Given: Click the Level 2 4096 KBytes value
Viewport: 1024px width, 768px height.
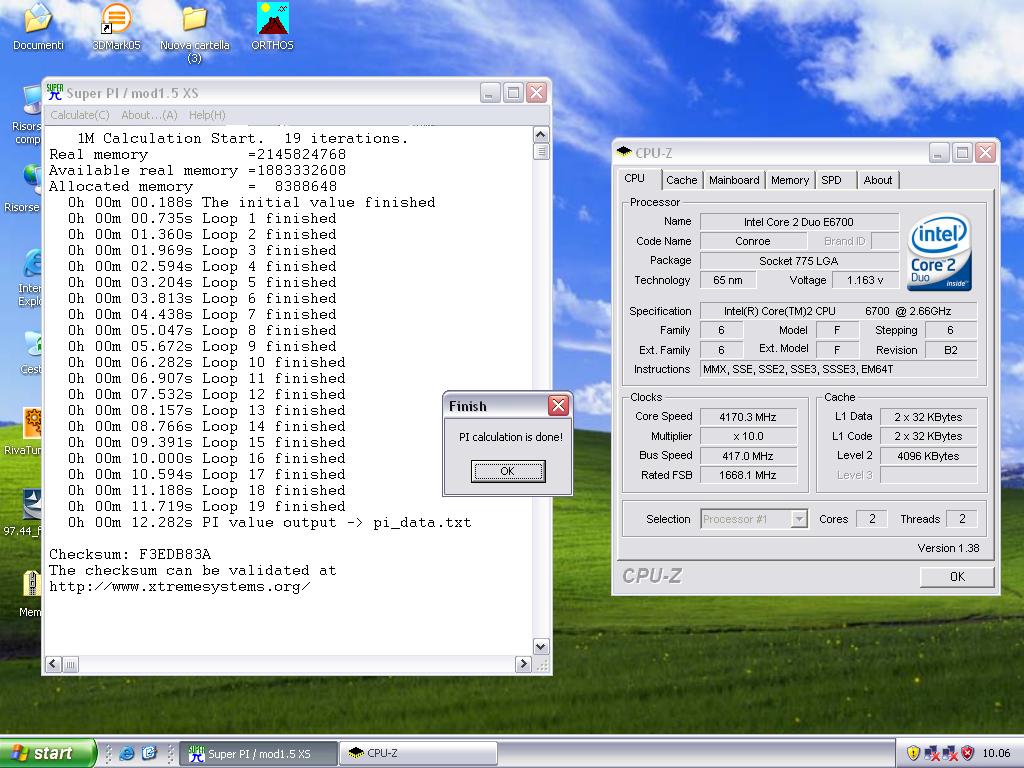Looking at the screenshot, I should pyautogui.click(x=929, y=456).
